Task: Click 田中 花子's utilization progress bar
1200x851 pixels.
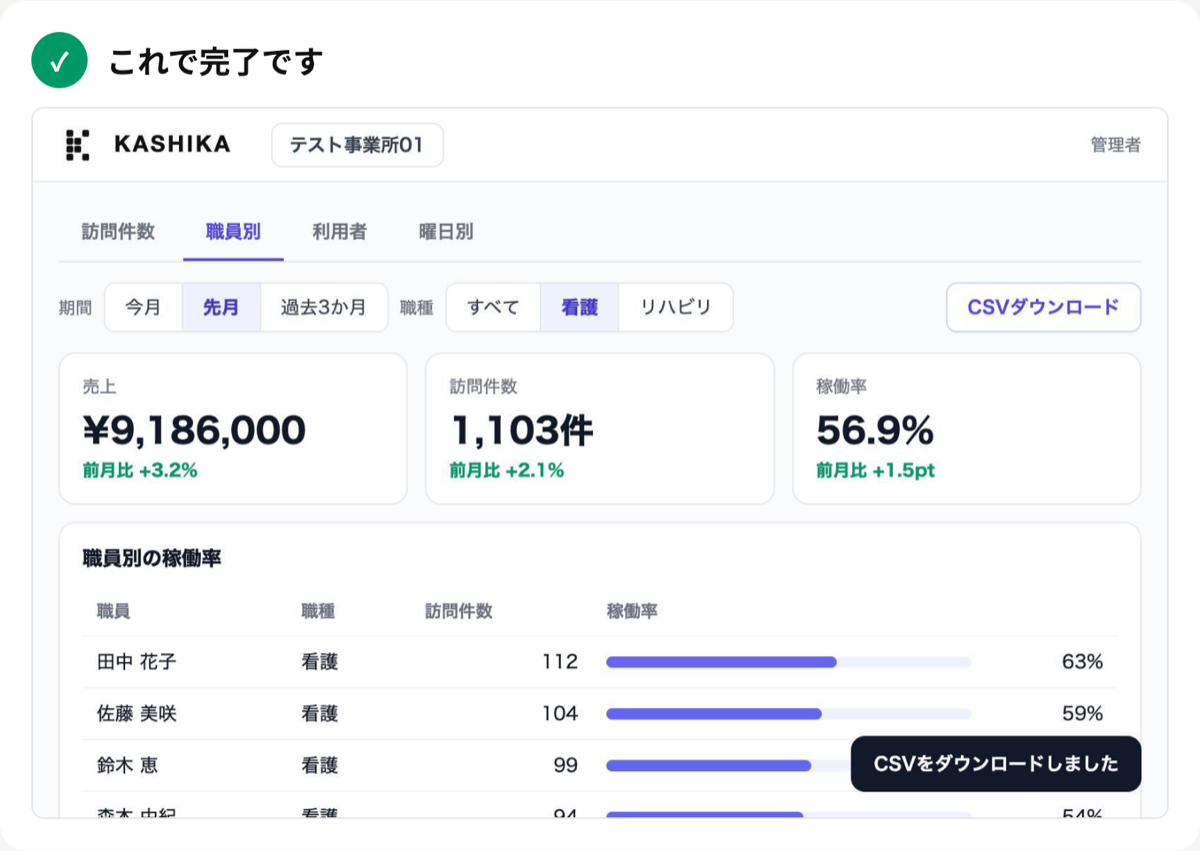Action: [x=788, y=662]
